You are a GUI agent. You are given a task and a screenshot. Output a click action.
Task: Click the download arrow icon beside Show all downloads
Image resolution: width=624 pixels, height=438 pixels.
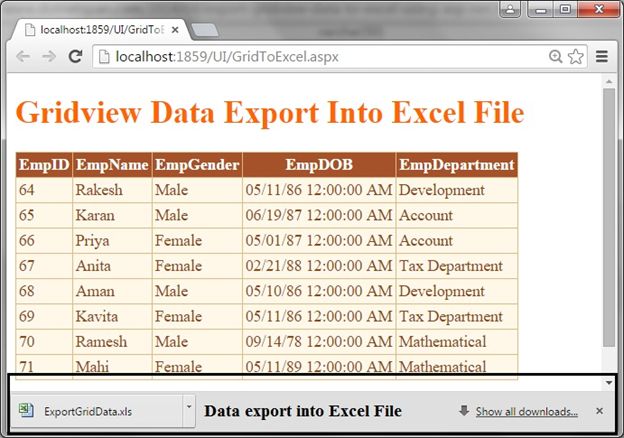464,411
